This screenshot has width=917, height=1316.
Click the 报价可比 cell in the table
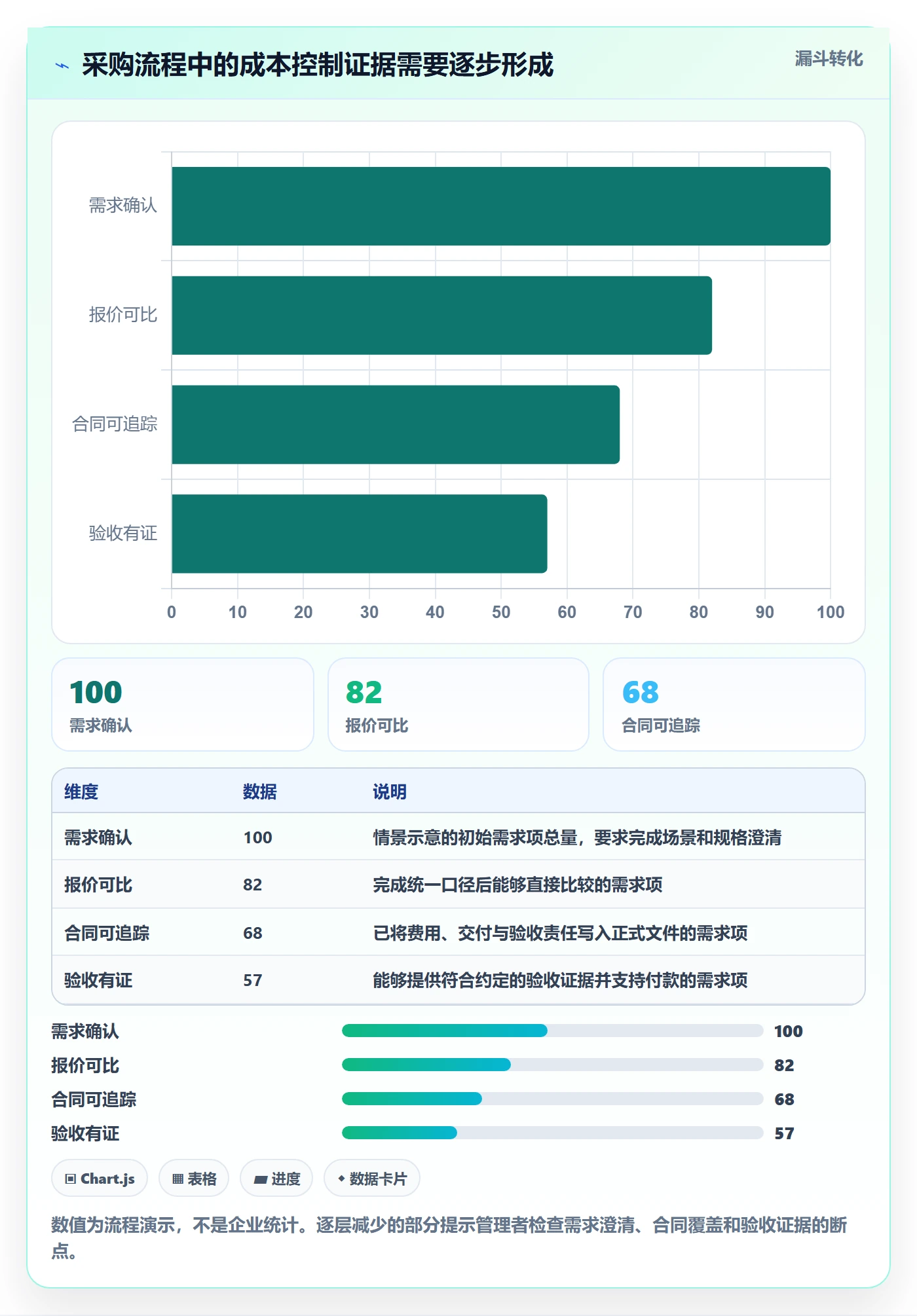(x=98, y=885)
